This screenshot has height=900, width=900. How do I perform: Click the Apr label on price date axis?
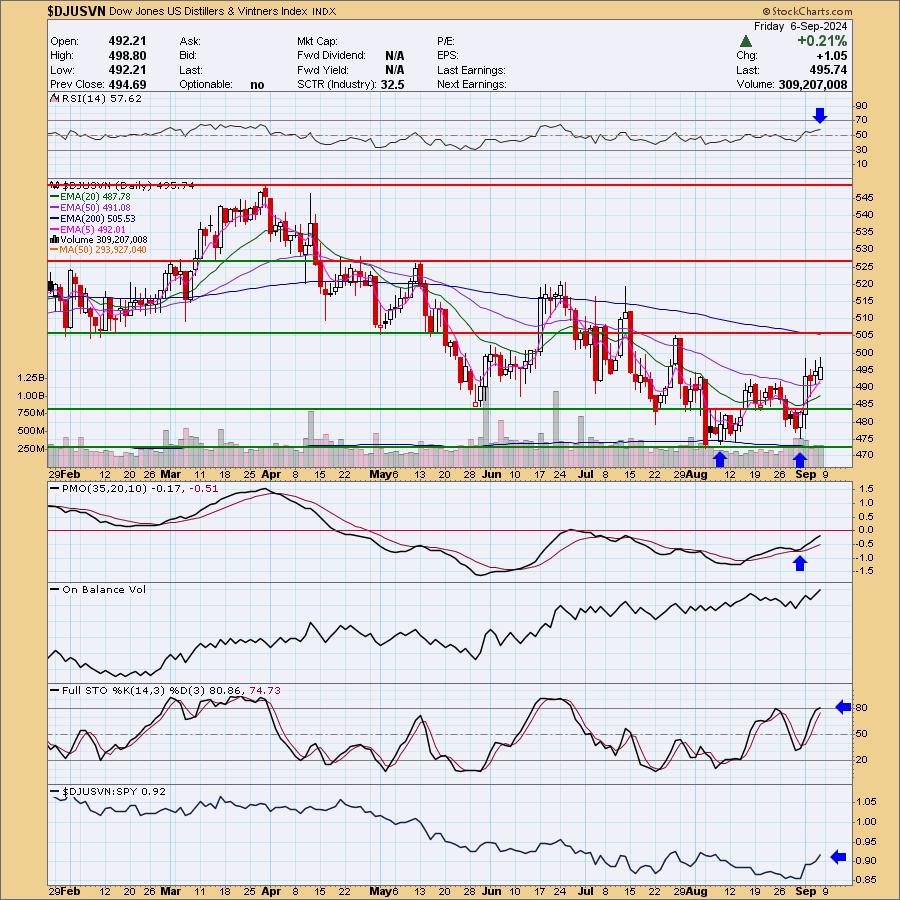pos(271,474)
